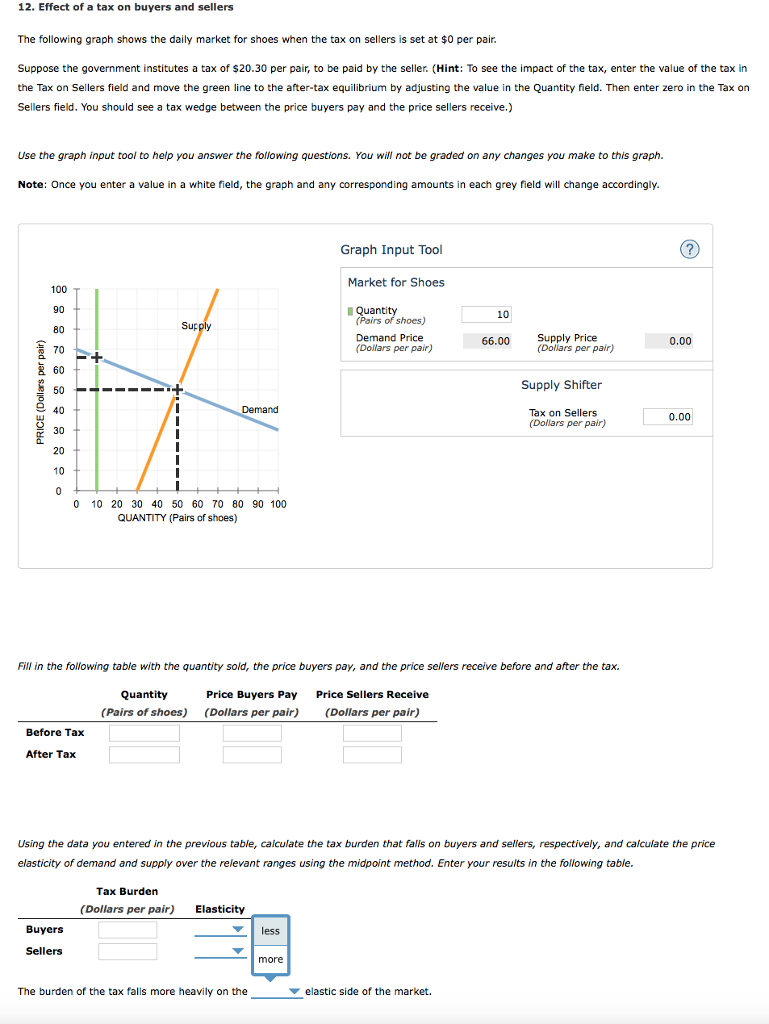Click the Sellers Tax Burden field
The image size is (769, 1024).
click(x=127, y=951)
